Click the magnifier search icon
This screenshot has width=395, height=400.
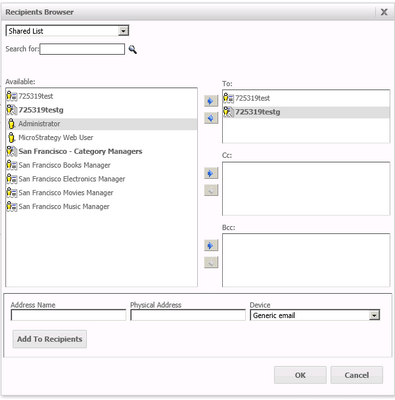click(x=133, y=50)
